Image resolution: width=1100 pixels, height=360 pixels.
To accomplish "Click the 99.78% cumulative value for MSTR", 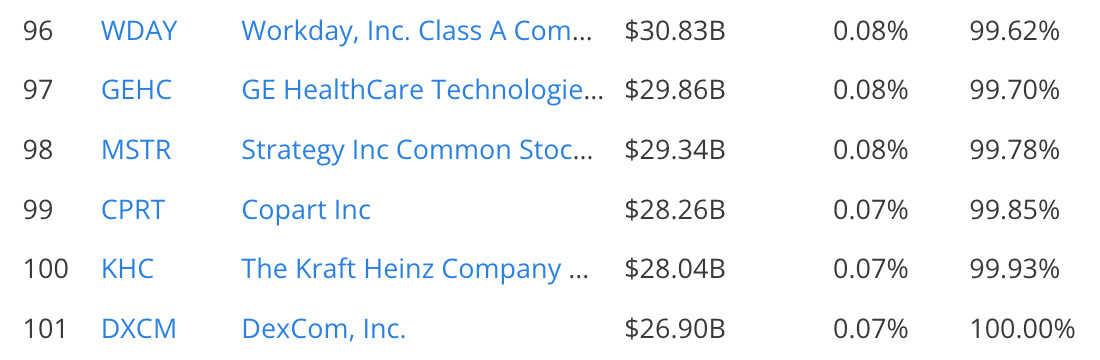I will 1014,150.
